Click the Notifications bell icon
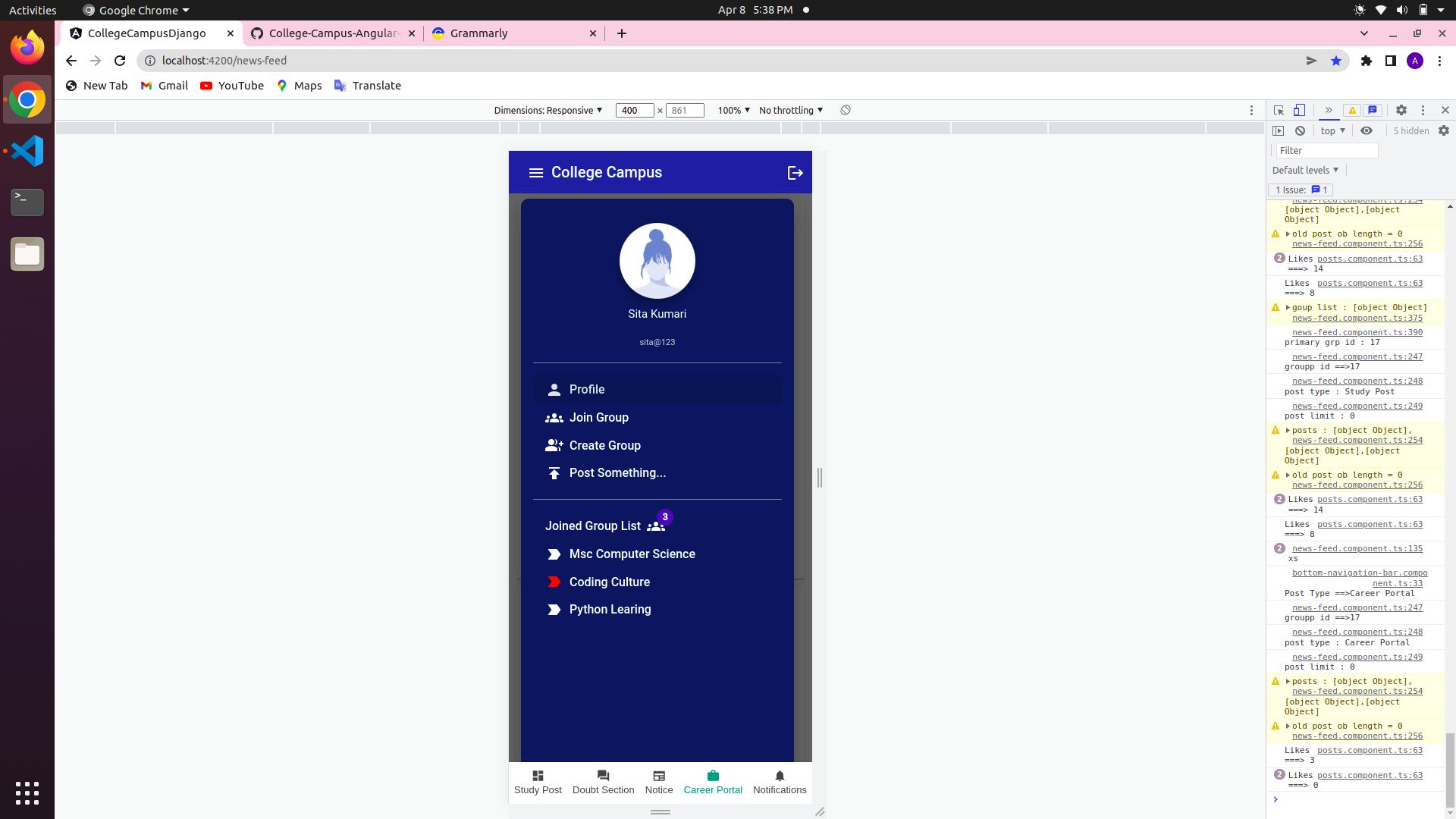The height and width of the screenshot is (819, 1456). coord(780,776)
